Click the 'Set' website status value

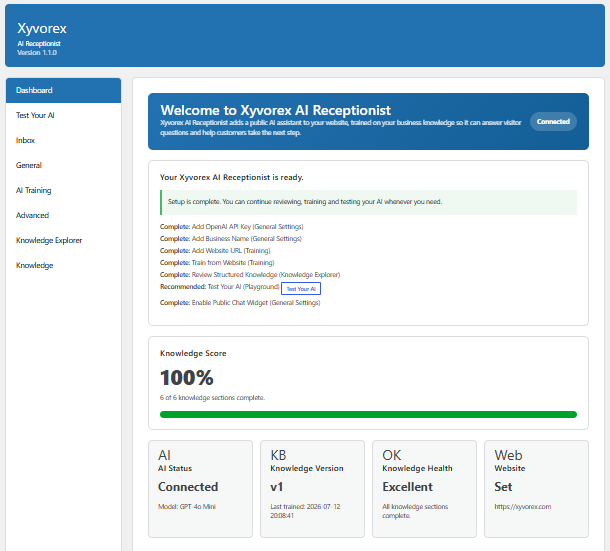tap(503, 487)
